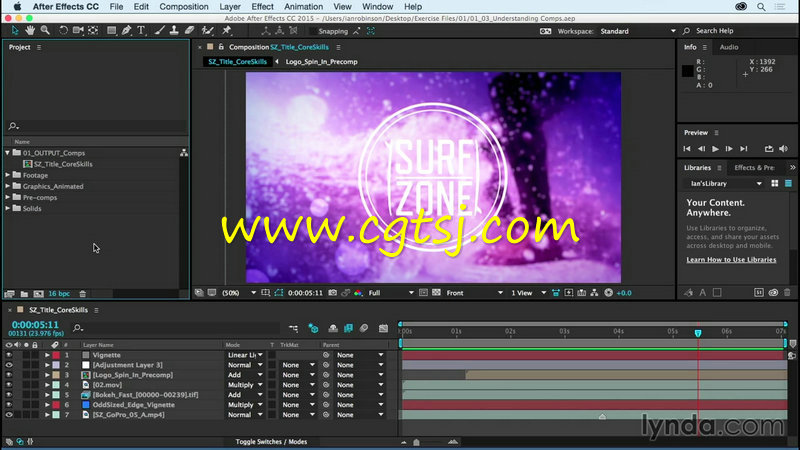Expand the Footage folder
800x450 pixels.
pos(8,175)
